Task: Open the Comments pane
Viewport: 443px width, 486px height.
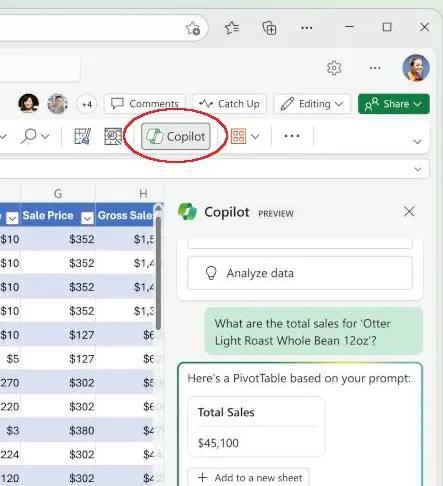Action: point(145,104)
